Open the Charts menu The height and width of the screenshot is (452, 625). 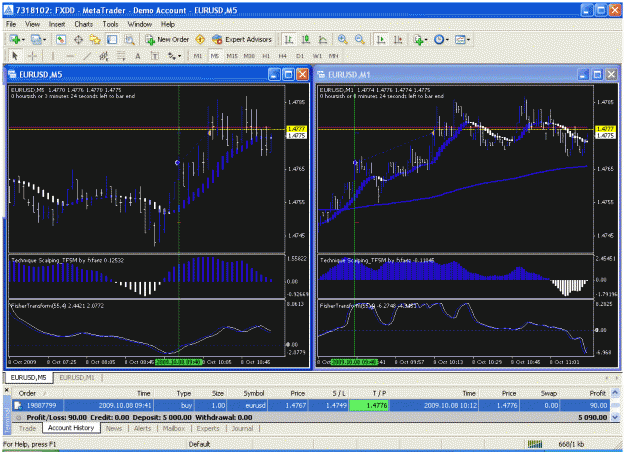(x=83, y=24)
